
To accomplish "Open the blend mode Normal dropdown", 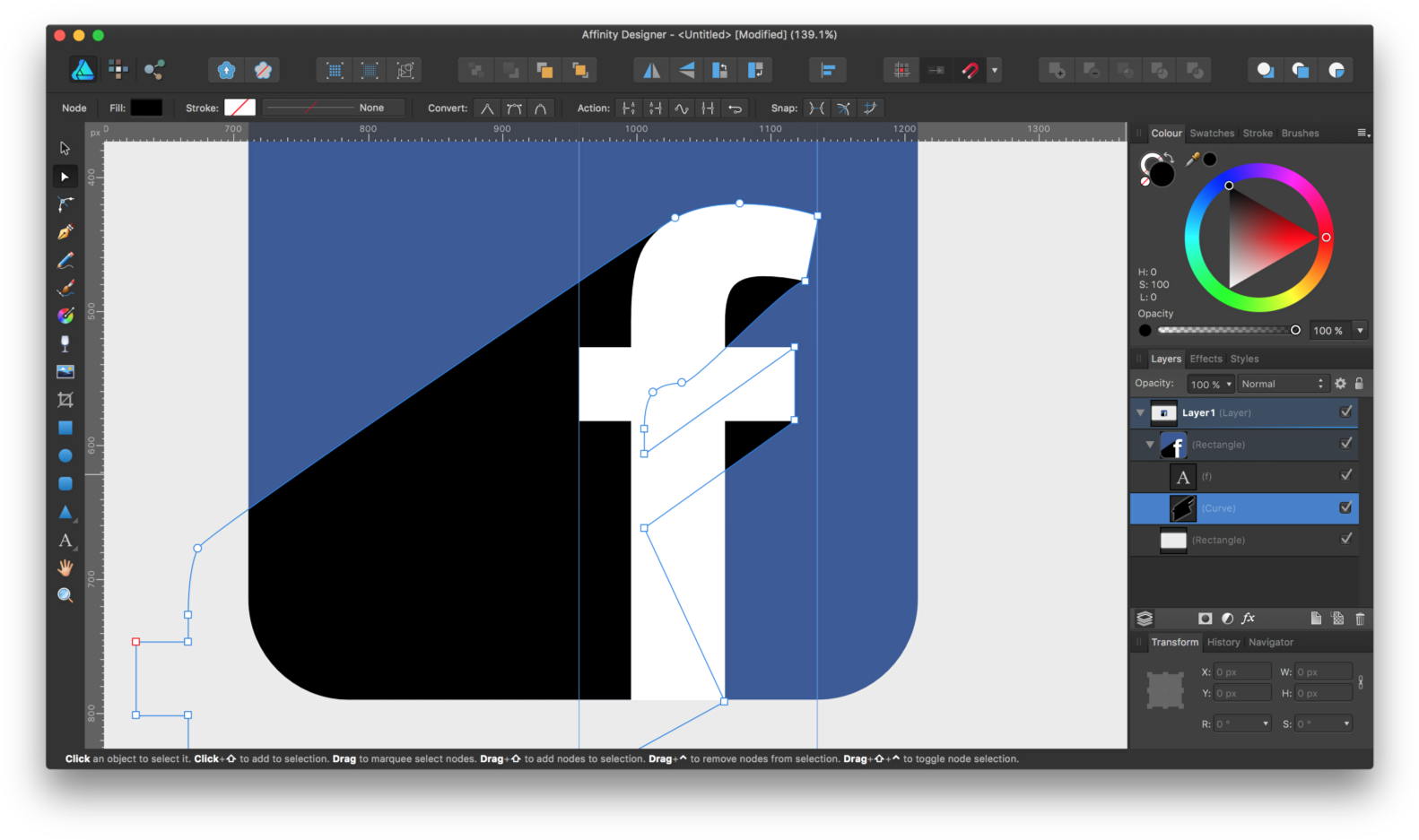I will click(x=1282, y=384).
